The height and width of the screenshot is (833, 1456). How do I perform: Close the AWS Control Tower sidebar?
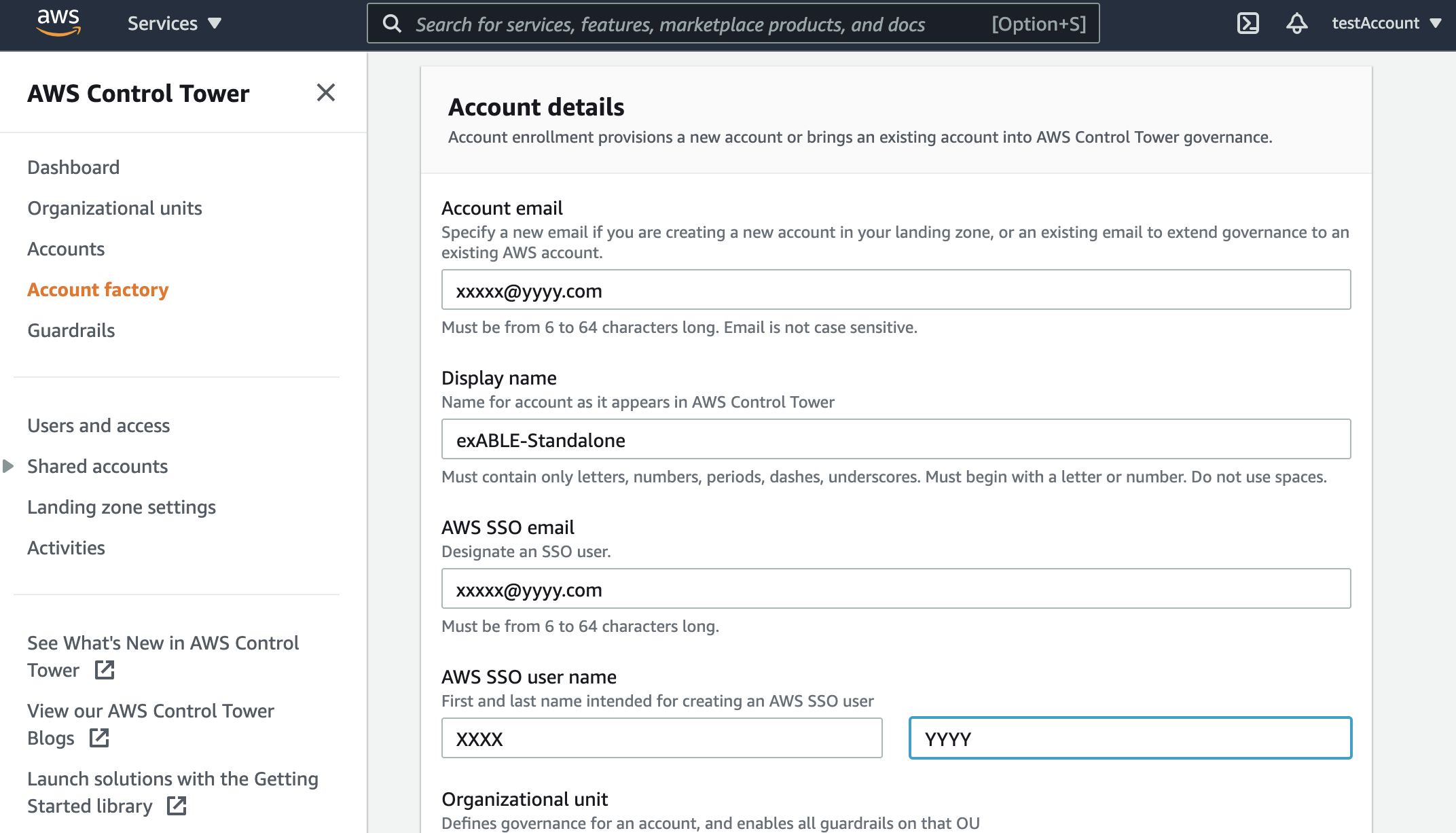(x=326, y=92)
